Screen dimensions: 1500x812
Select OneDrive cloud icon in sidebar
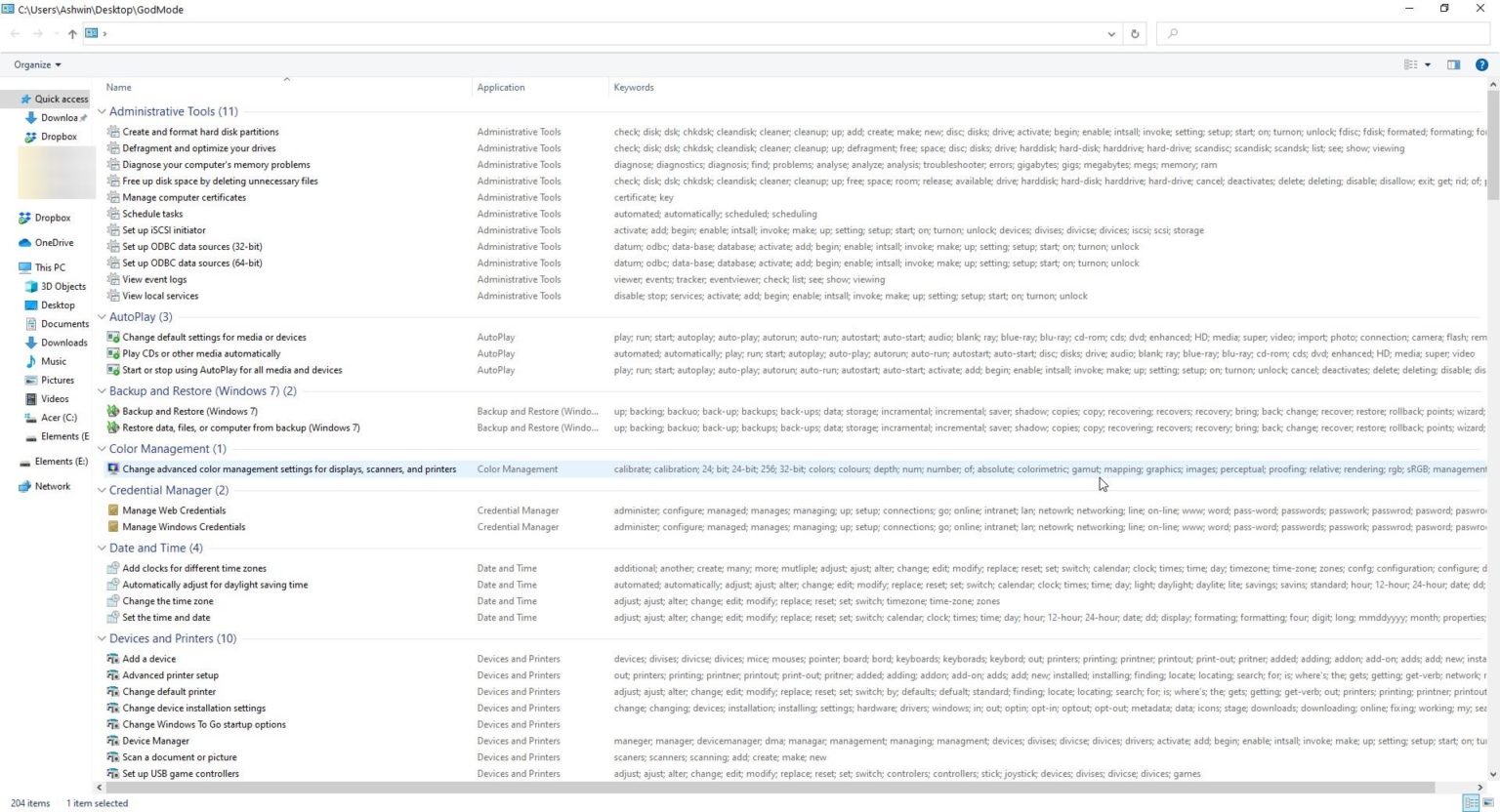point(25,243)
